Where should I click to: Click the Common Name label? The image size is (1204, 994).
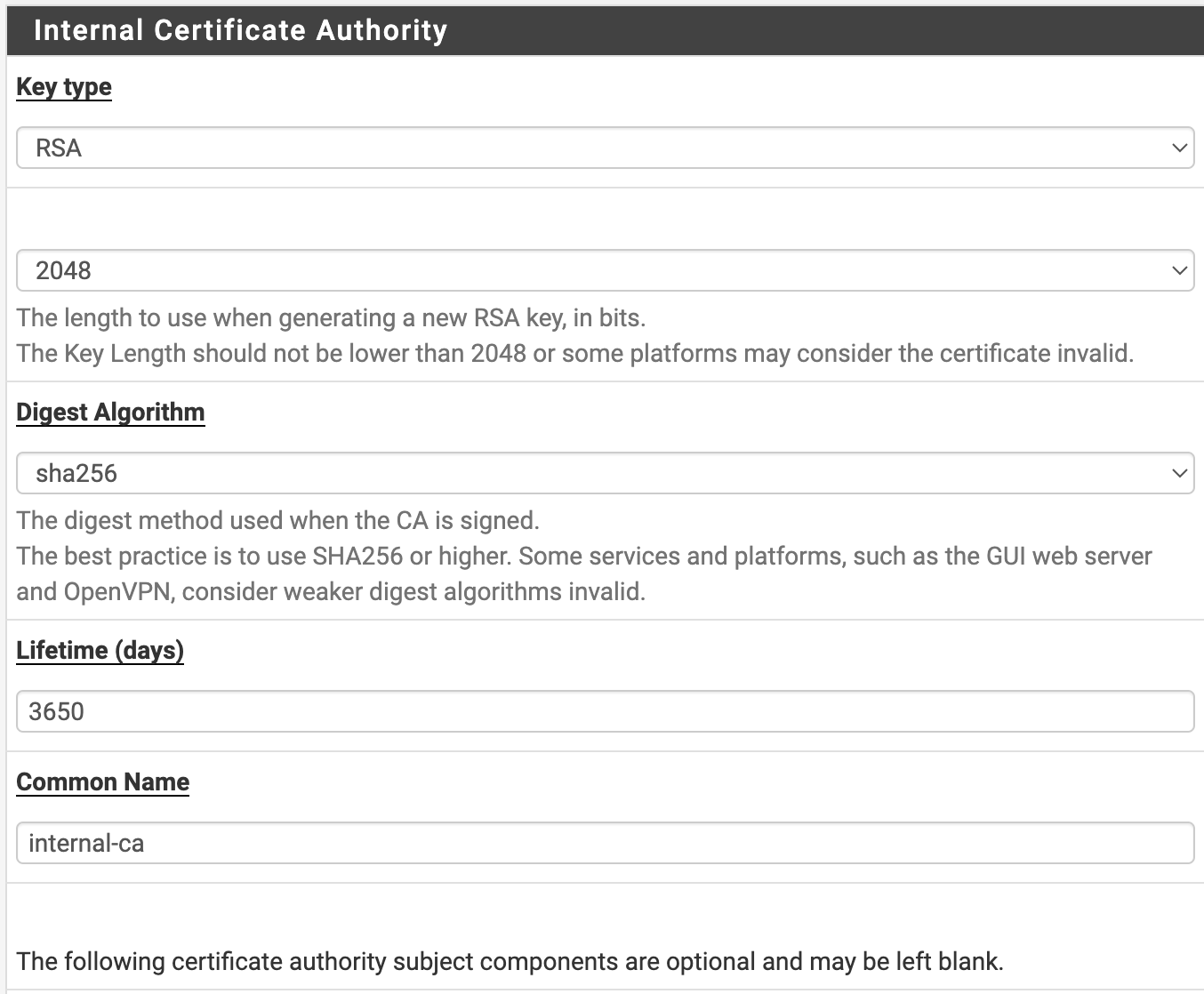coord(102,782)
